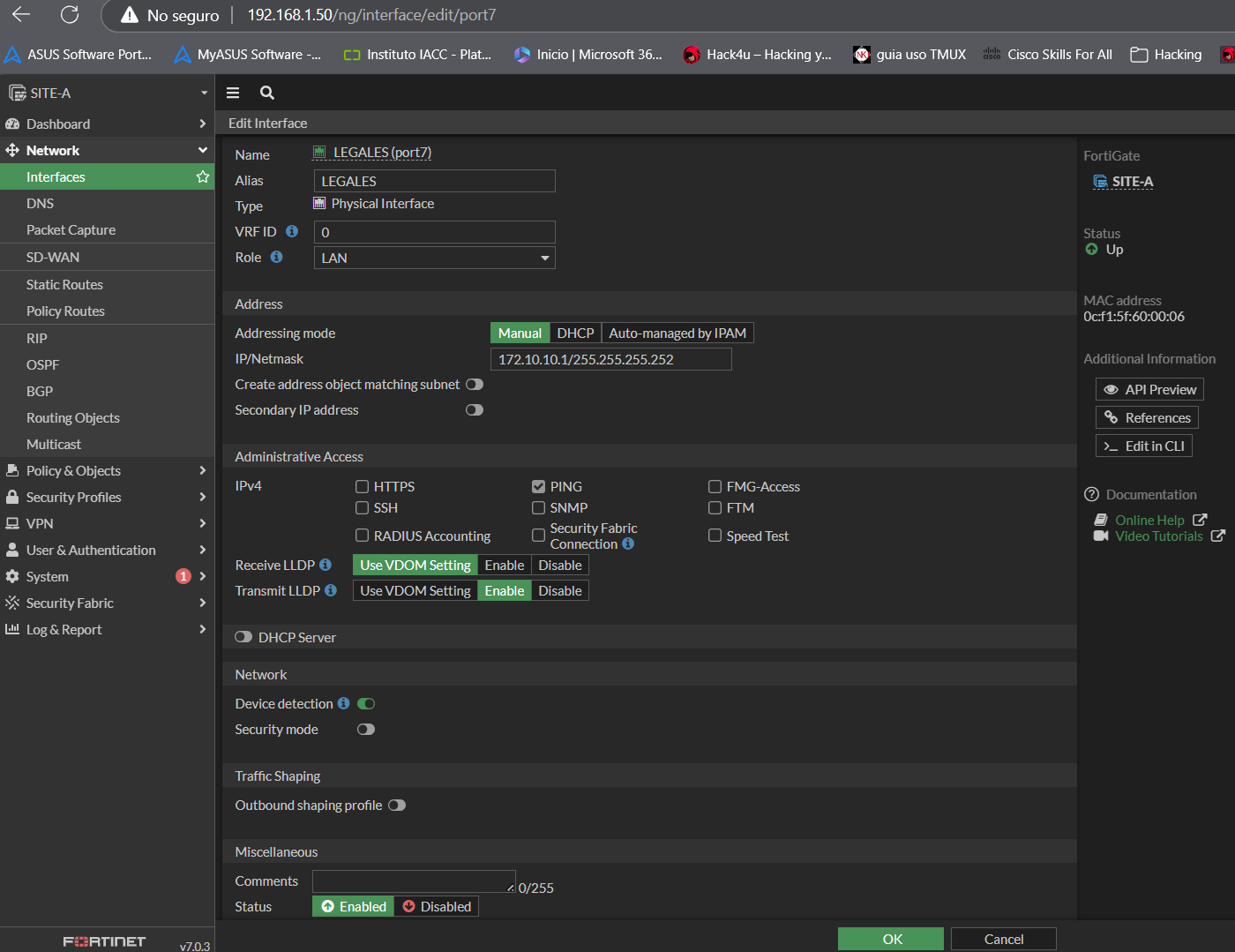Reload the page with browser refresh icon
Viewport: 1235px width, 952px height.
70,15
